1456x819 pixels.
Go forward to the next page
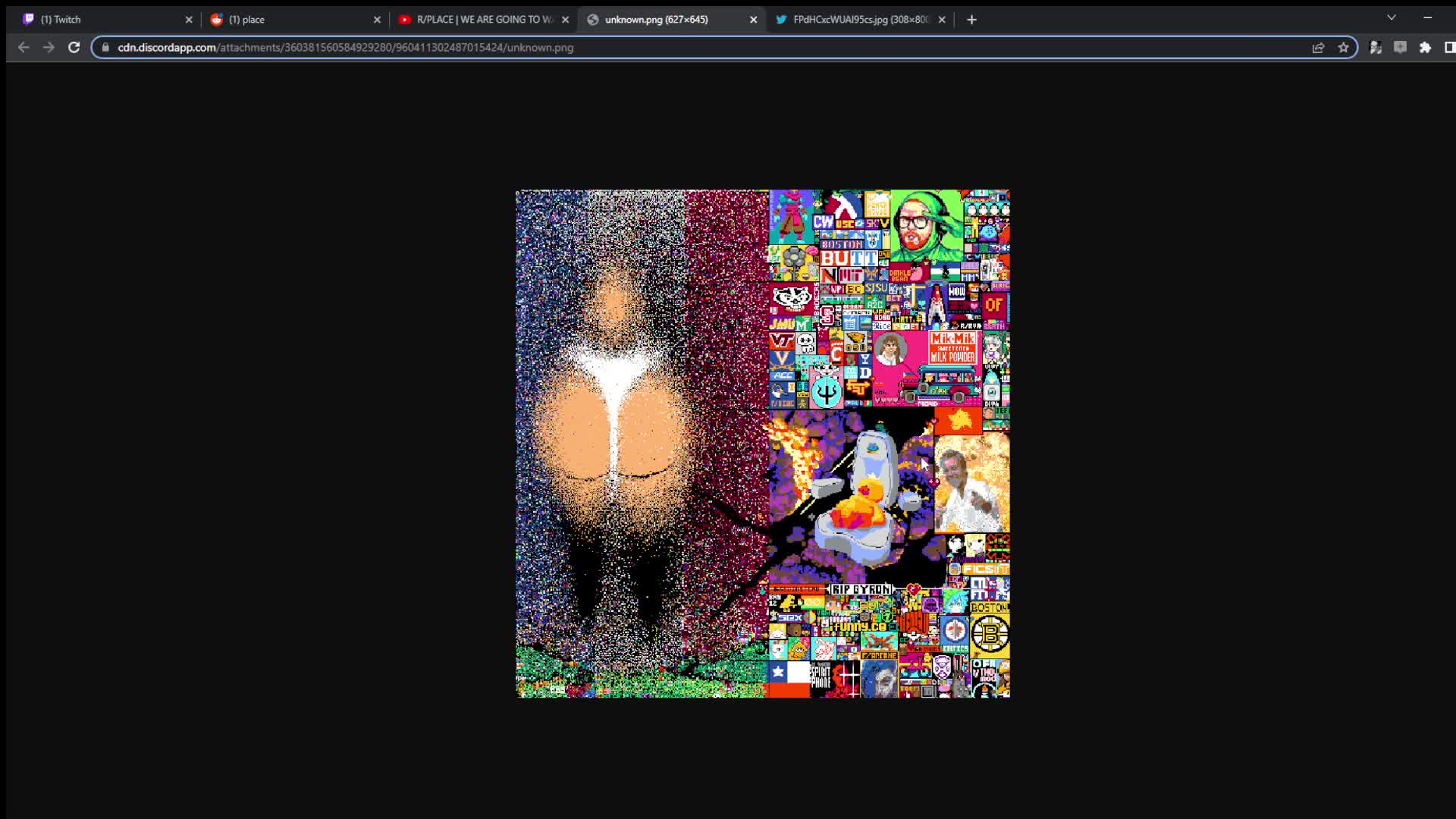point(49,47)
